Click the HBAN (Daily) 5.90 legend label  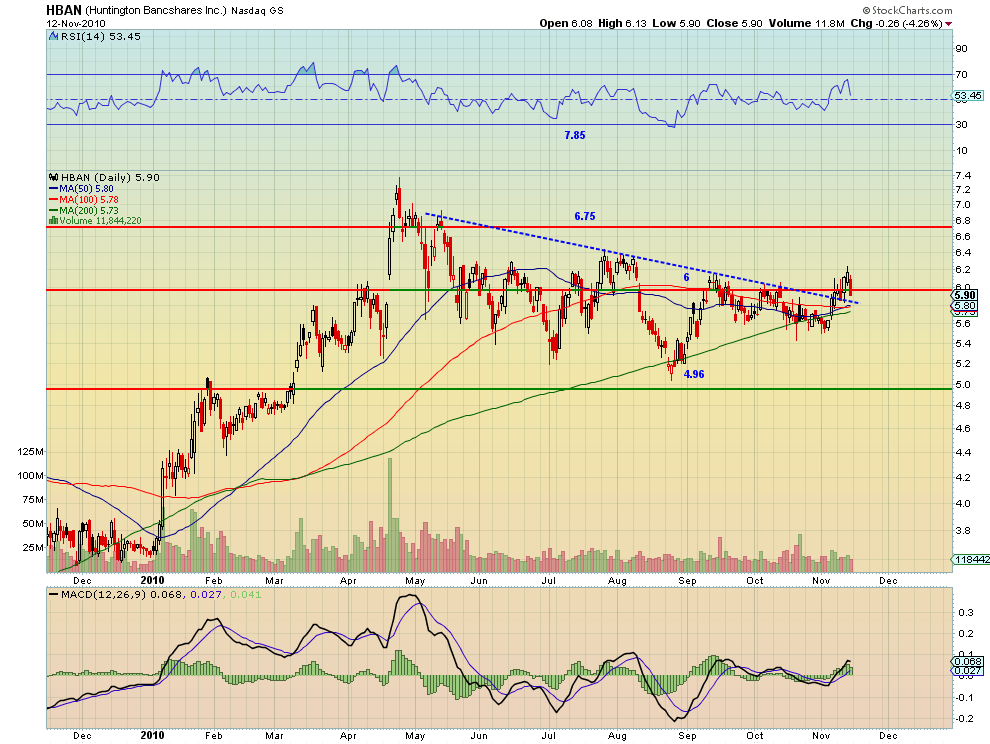[x=110, y=177]
